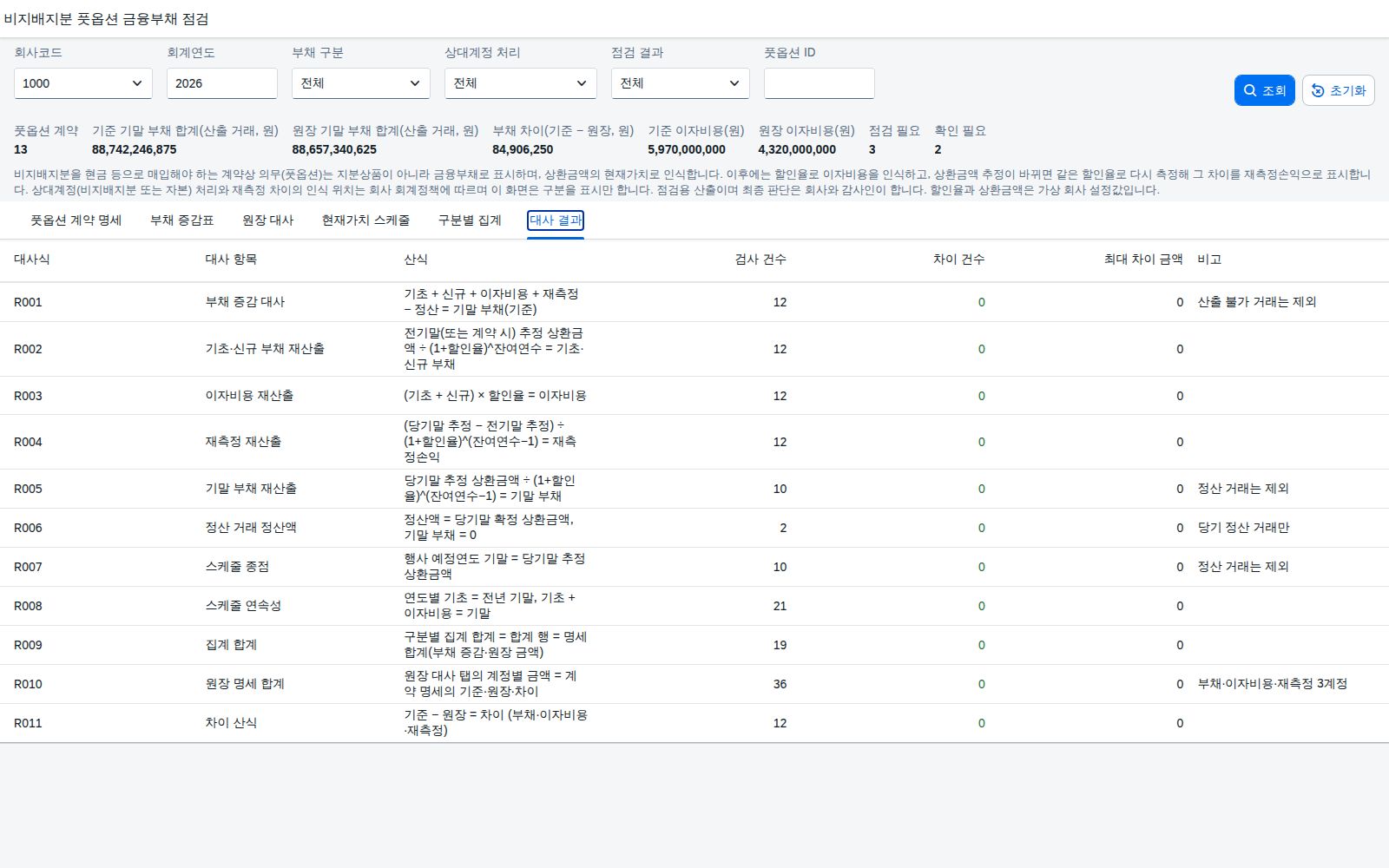The height and width of the screenshot is (868, 1389).
Task: Click the 기초·신규 부채 재산출 cell
Action: click(x=265, y=349)
